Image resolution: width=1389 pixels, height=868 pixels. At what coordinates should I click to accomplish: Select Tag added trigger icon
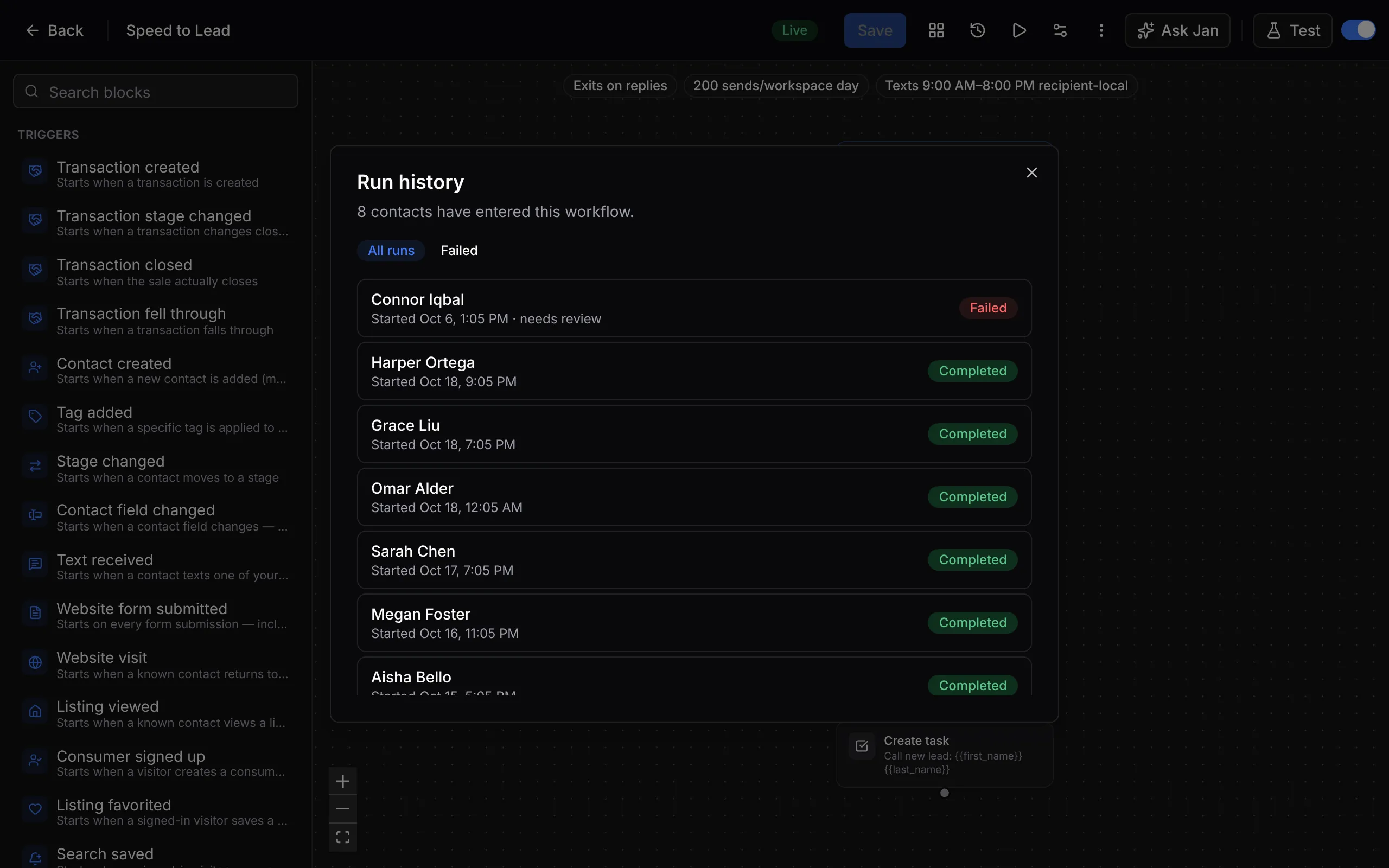[35, 416]
